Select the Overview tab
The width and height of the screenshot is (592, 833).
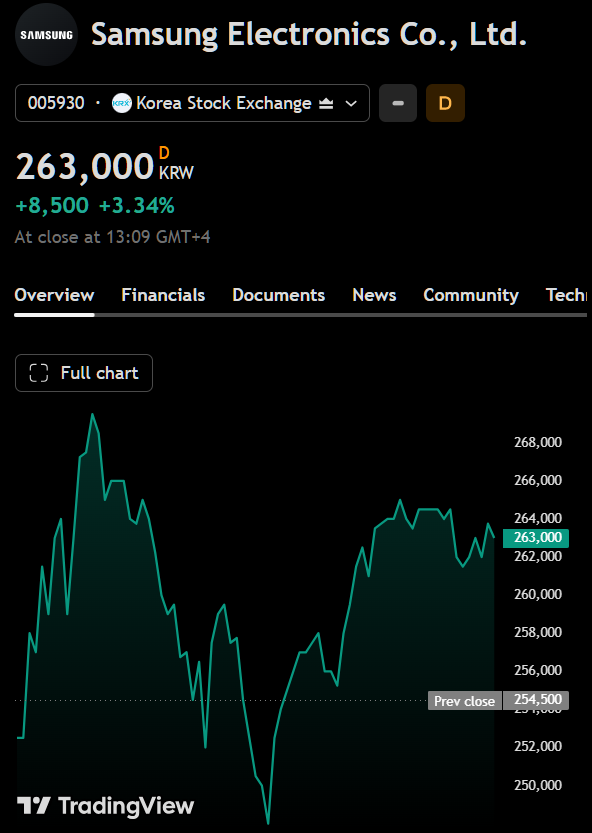[54, 295]
